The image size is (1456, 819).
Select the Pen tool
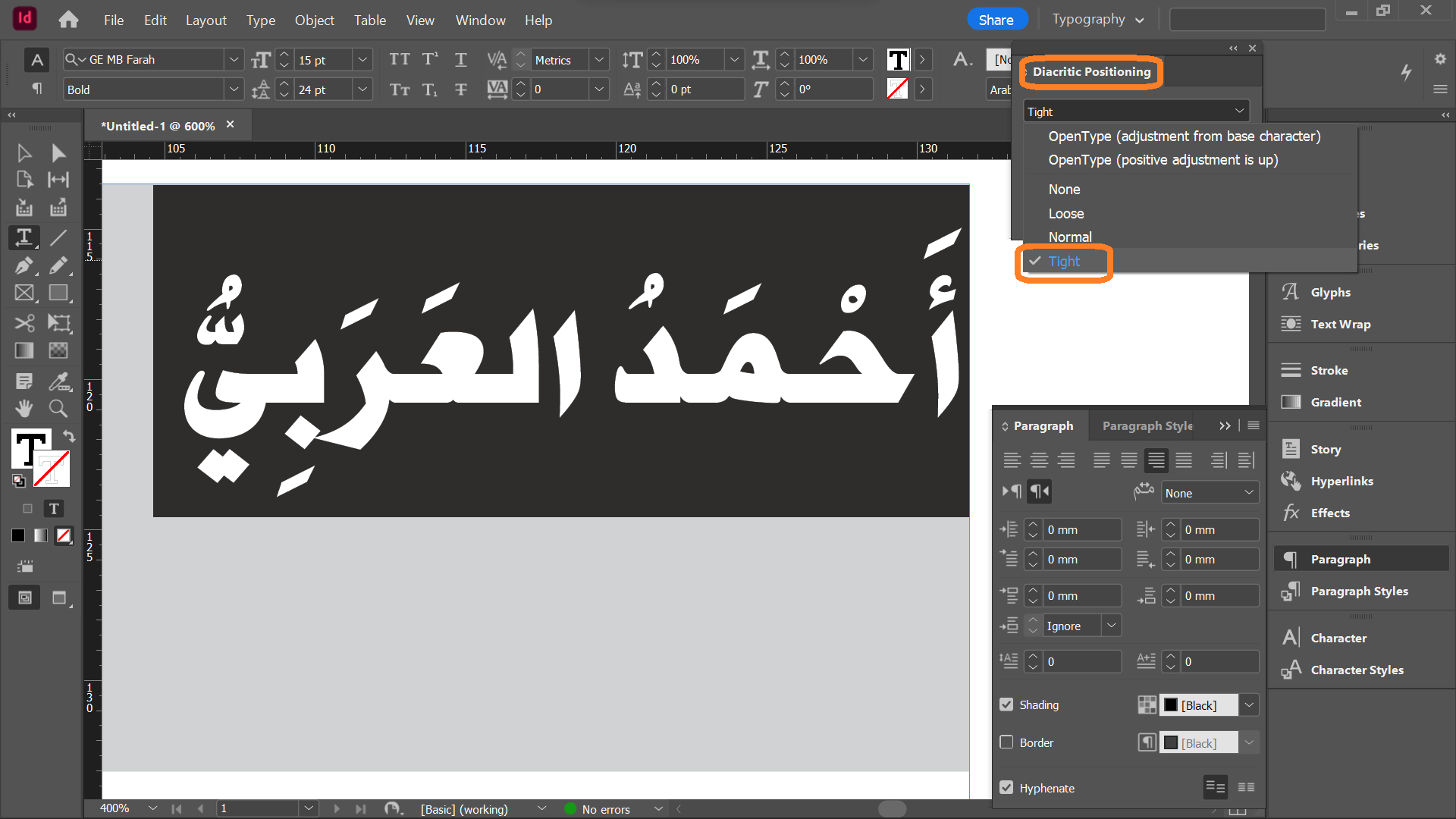point(24,265)
